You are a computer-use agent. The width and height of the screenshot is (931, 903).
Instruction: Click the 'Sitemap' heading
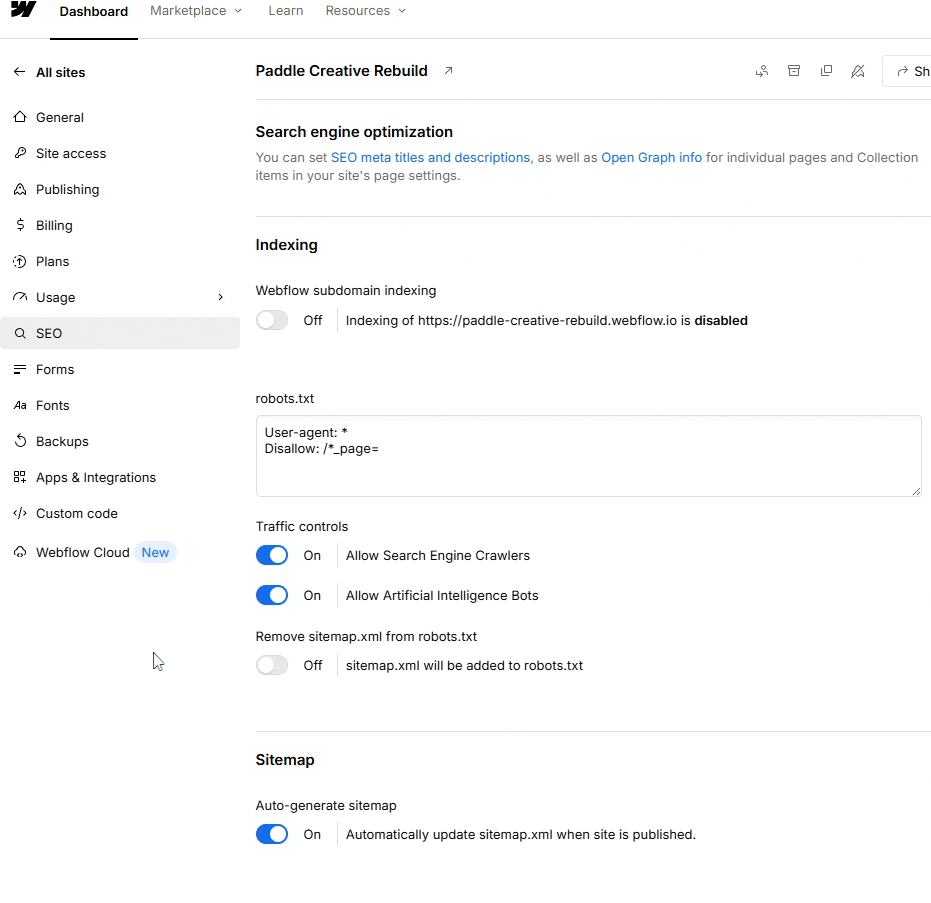pos(285,760)
